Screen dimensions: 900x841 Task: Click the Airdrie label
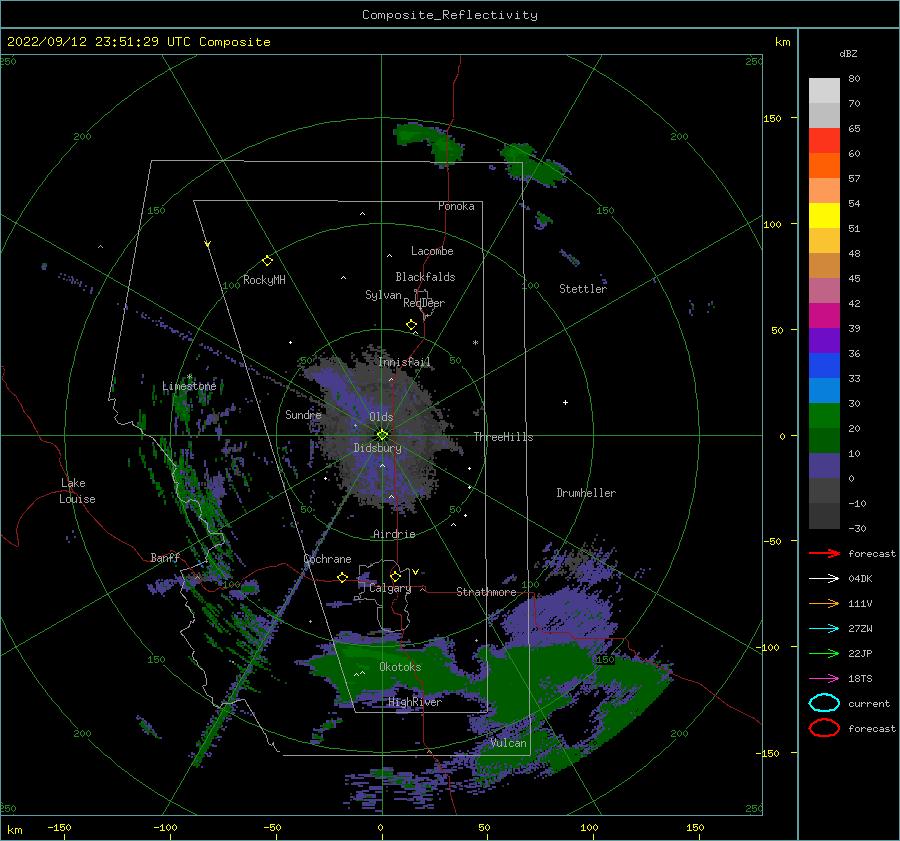(x=394, y=534)
